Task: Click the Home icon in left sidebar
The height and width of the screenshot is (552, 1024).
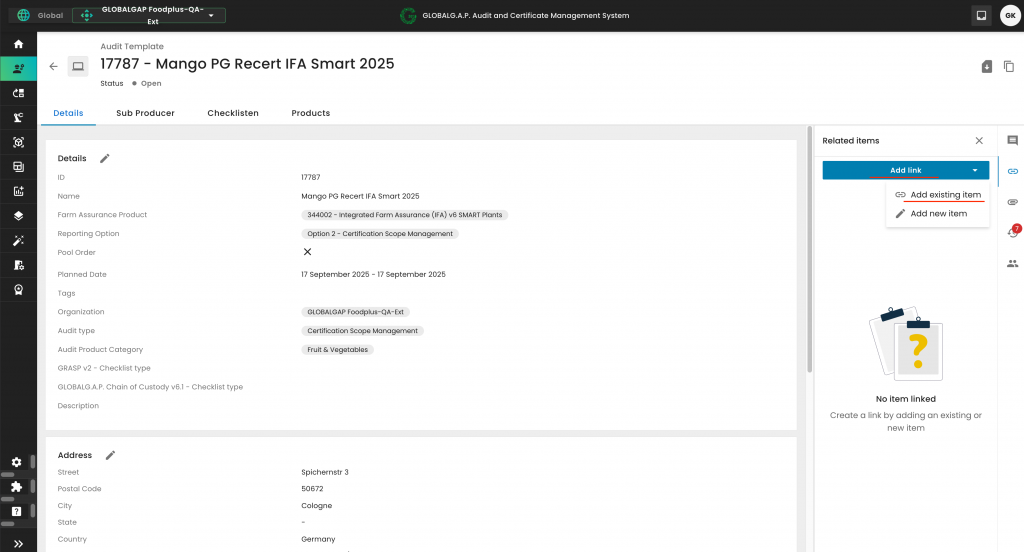Action: click(x=18, y=44)
